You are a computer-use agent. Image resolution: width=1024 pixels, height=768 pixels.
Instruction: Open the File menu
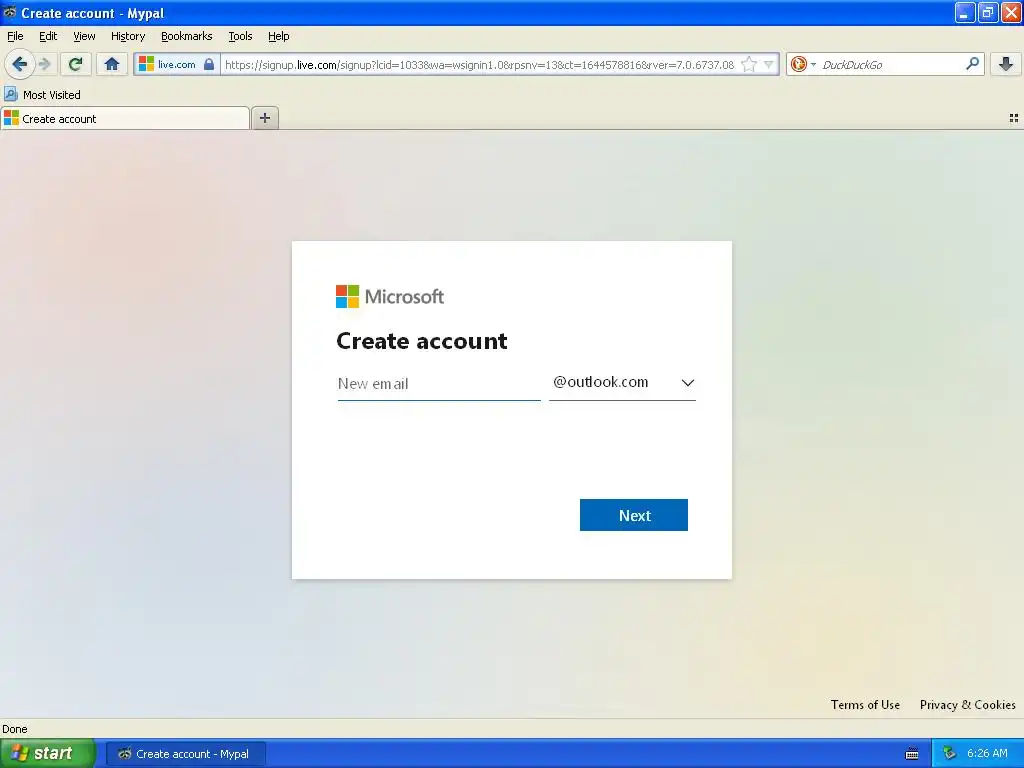coord(15,36)
